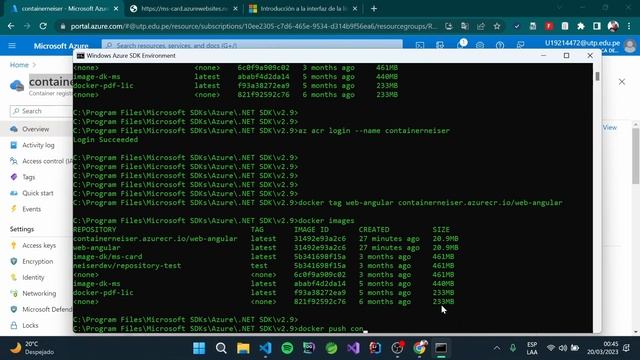
Task: Open the new browser tab button
Action: (x=374, y=9)
